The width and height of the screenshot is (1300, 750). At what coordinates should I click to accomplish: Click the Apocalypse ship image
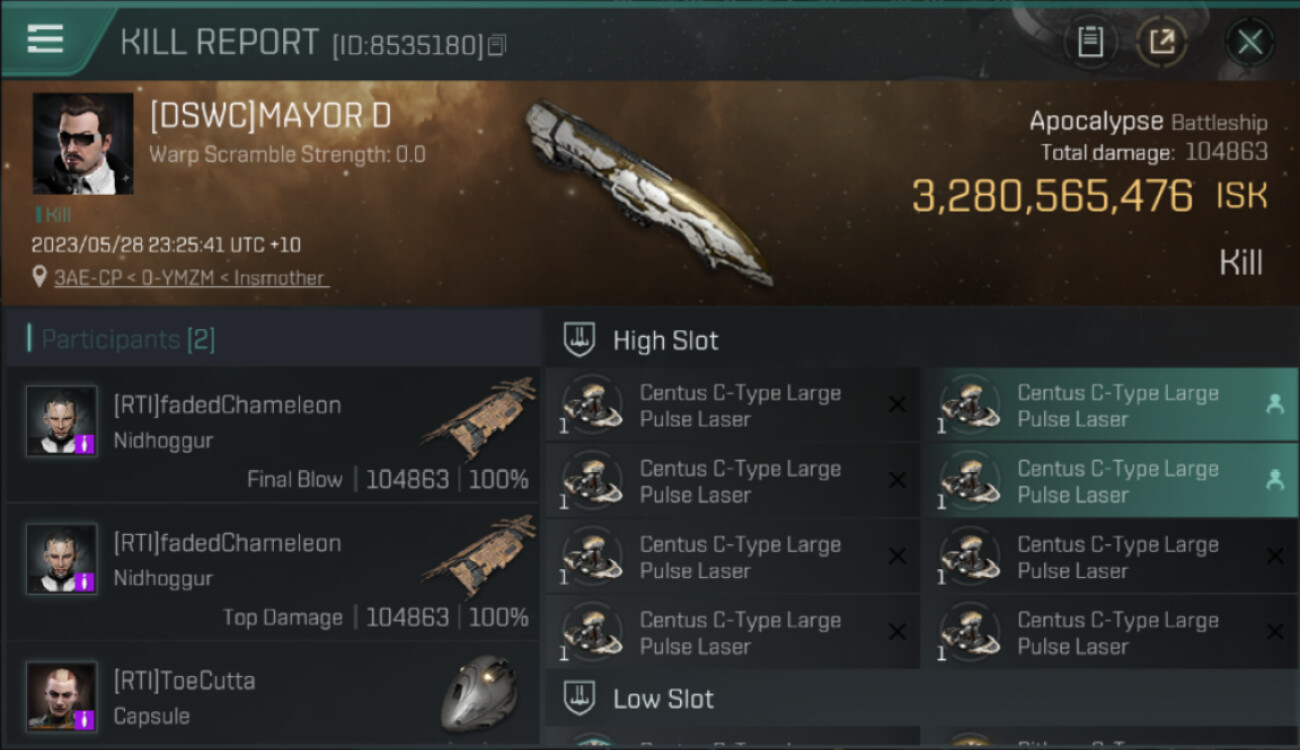pyautogui.click(x=649, y=190)
